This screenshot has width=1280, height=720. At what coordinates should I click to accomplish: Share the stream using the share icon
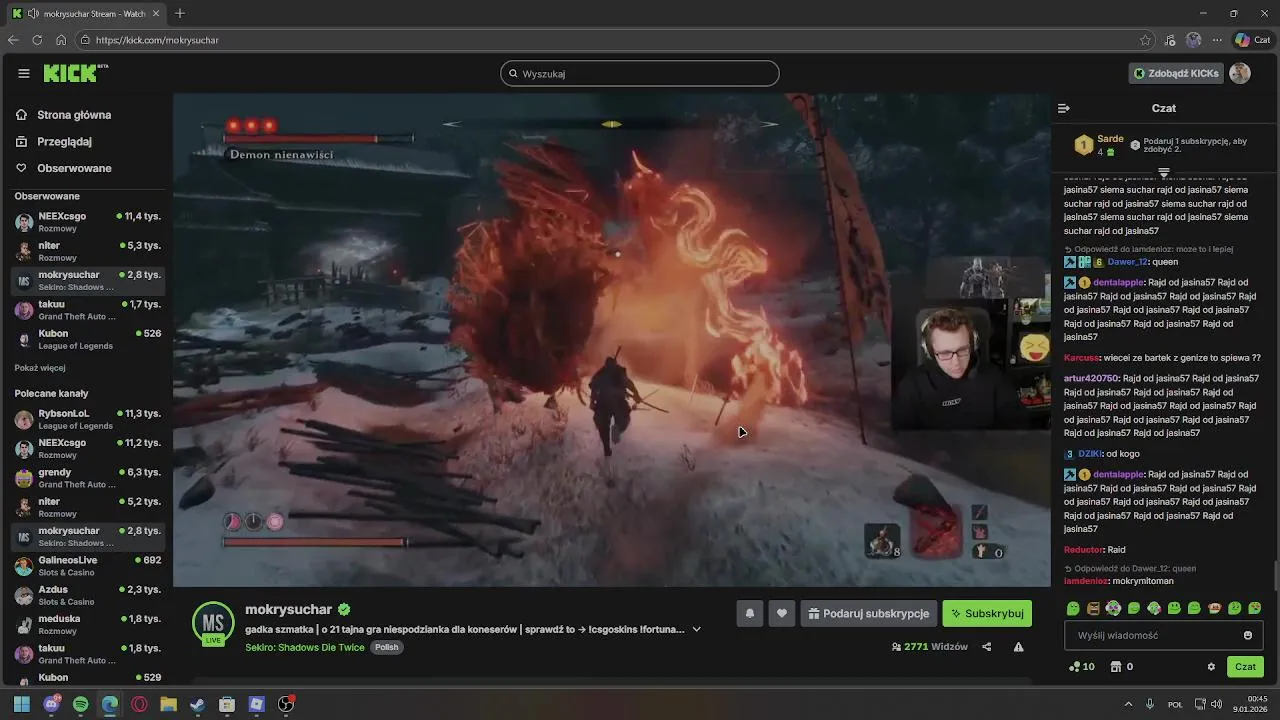click(986, 647)
